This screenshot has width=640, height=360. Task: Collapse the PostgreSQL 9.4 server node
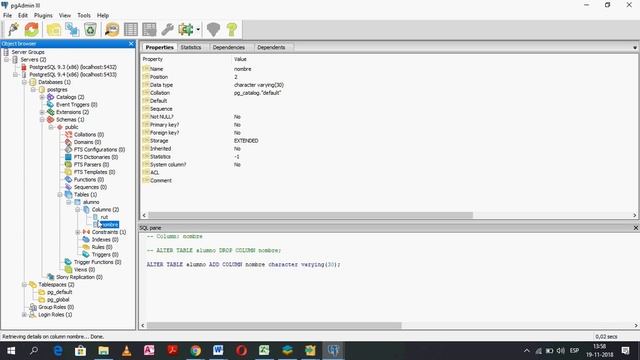16,75
